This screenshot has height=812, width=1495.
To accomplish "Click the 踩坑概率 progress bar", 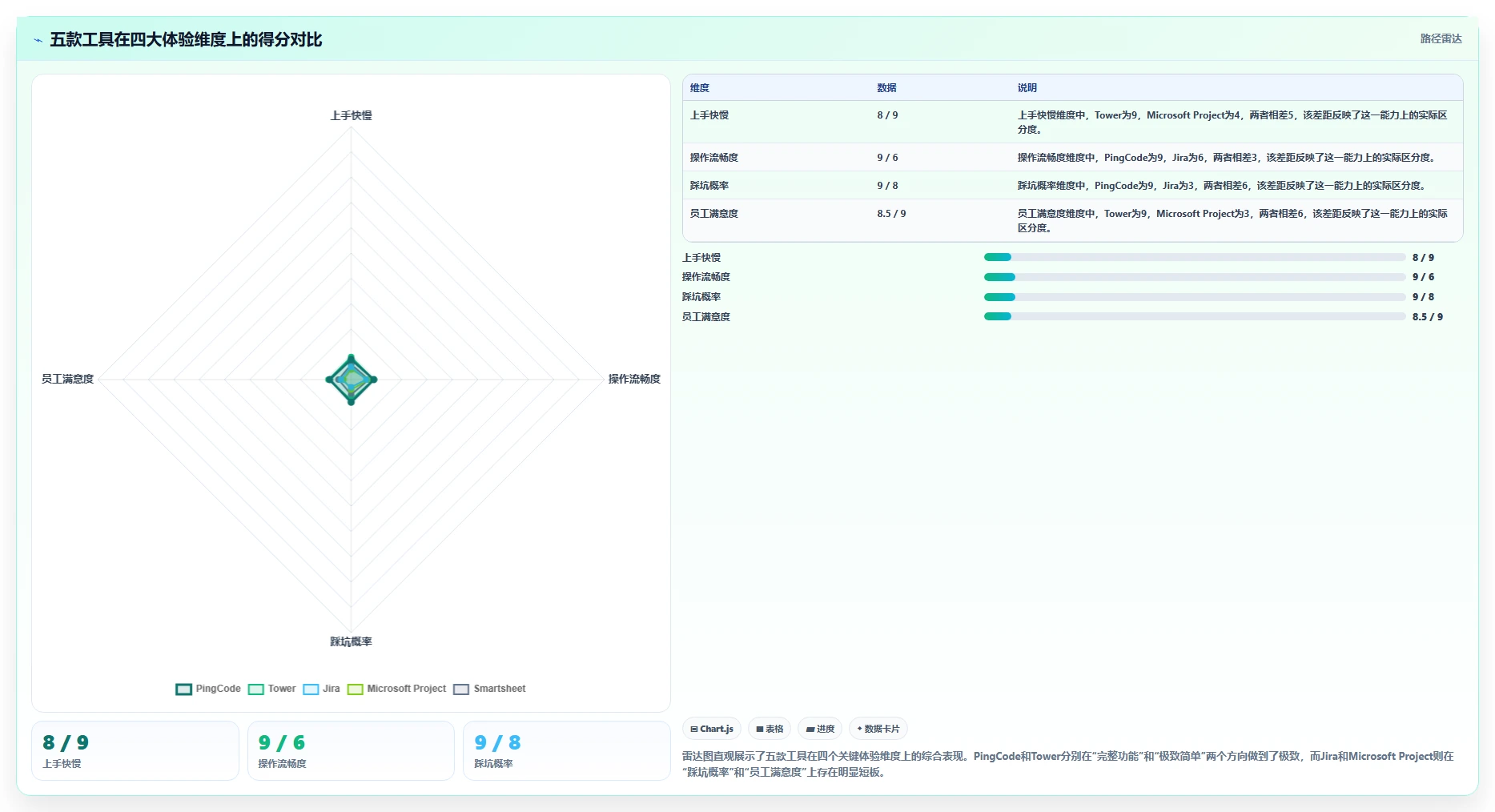I will click(1195, 297).
